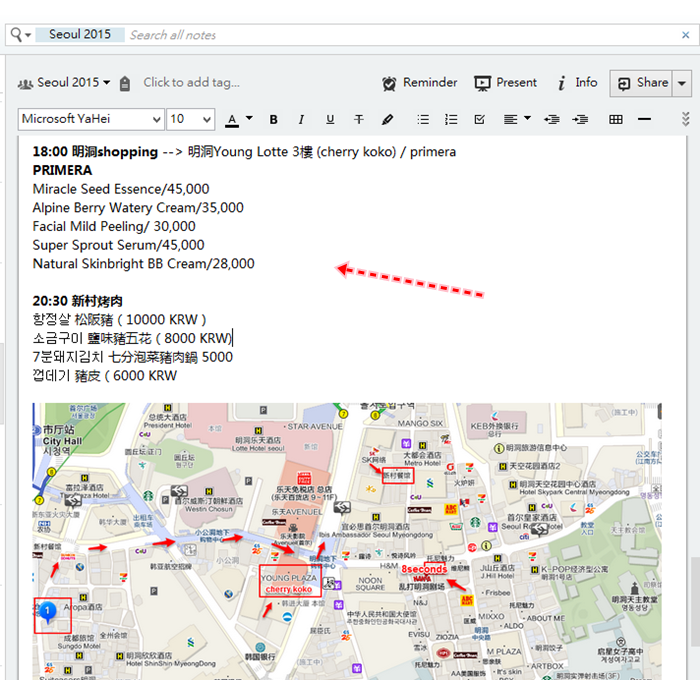Click the search options dropdown arrow
Viewport: 700px width, 680px height.
pyautogui.click(x=28, y=35)
